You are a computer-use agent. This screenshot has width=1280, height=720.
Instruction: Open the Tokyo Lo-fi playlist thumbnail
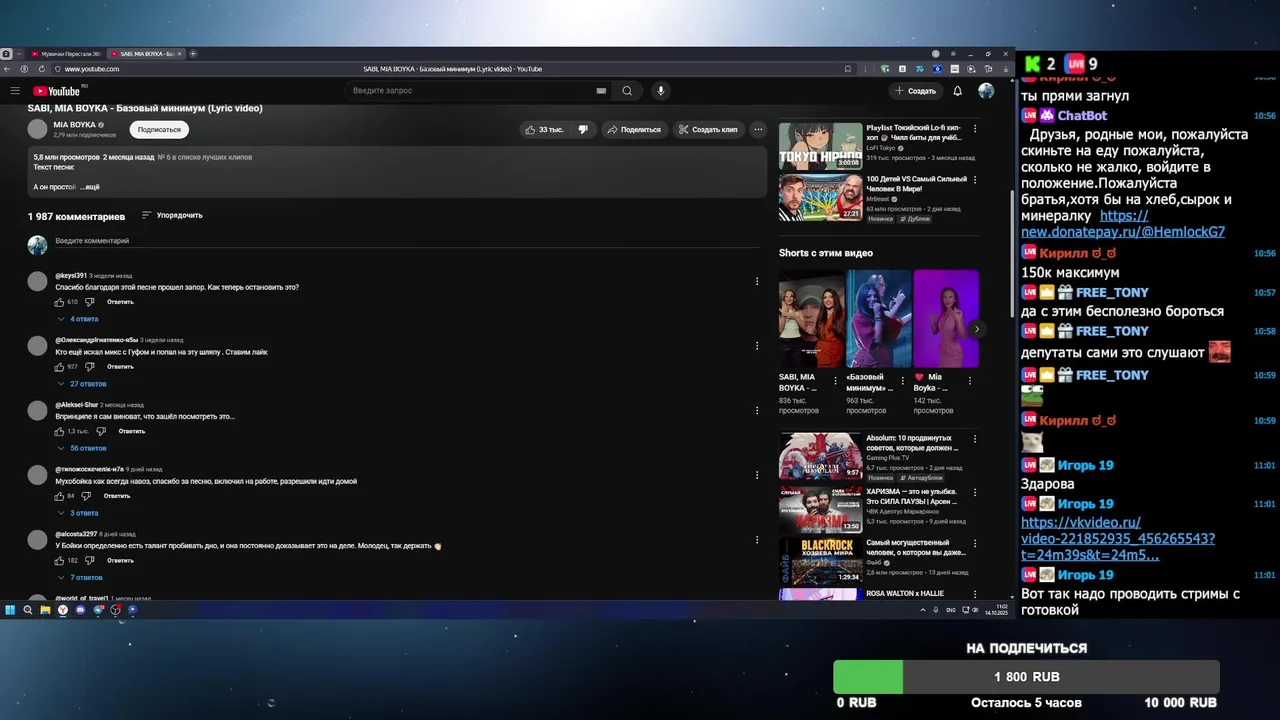coord(820,145)
